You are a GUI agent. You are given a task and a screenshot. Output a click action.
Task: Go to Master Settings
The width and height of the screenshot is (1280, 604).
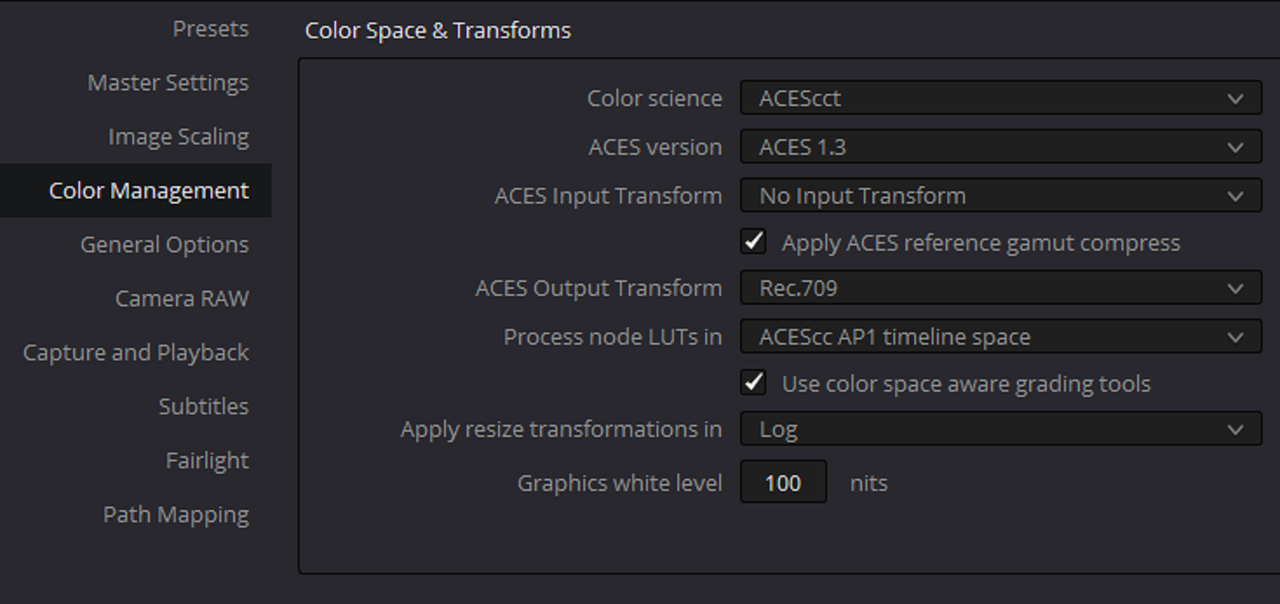(x=168, y=83)
